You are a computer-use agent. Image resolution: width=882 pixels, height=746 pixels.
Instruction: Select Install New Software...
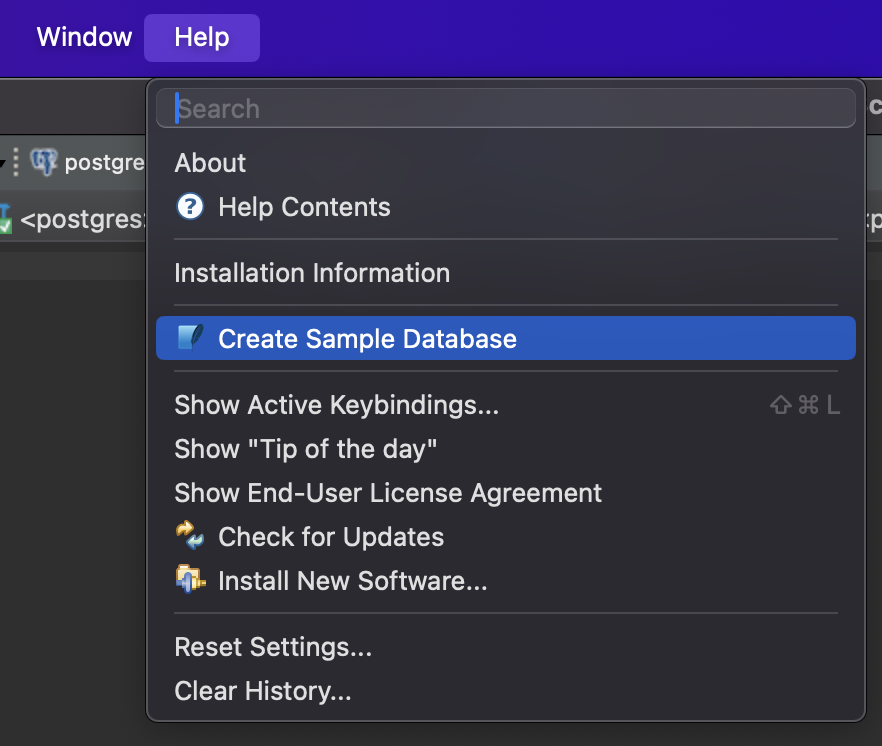506,581
